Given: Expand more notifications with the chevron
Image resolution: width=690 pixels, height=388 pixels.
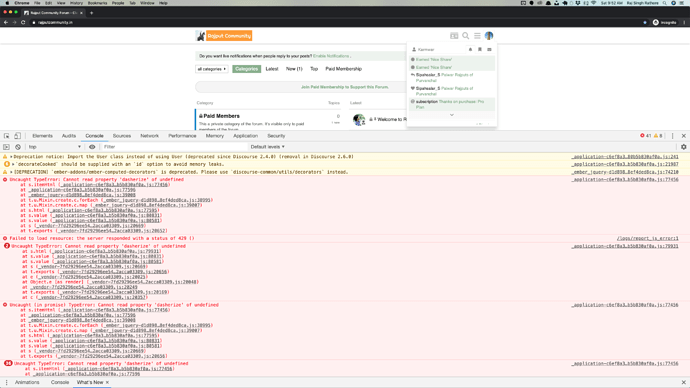Looking at the screenshot, I should [x=451, y=115].
